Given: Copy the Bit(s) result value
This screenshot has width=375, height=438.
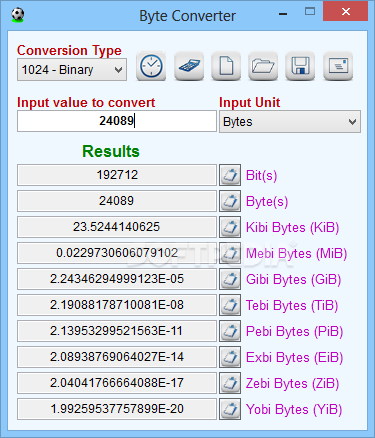Looking at the screenshot, I should (x=230, y=175).
